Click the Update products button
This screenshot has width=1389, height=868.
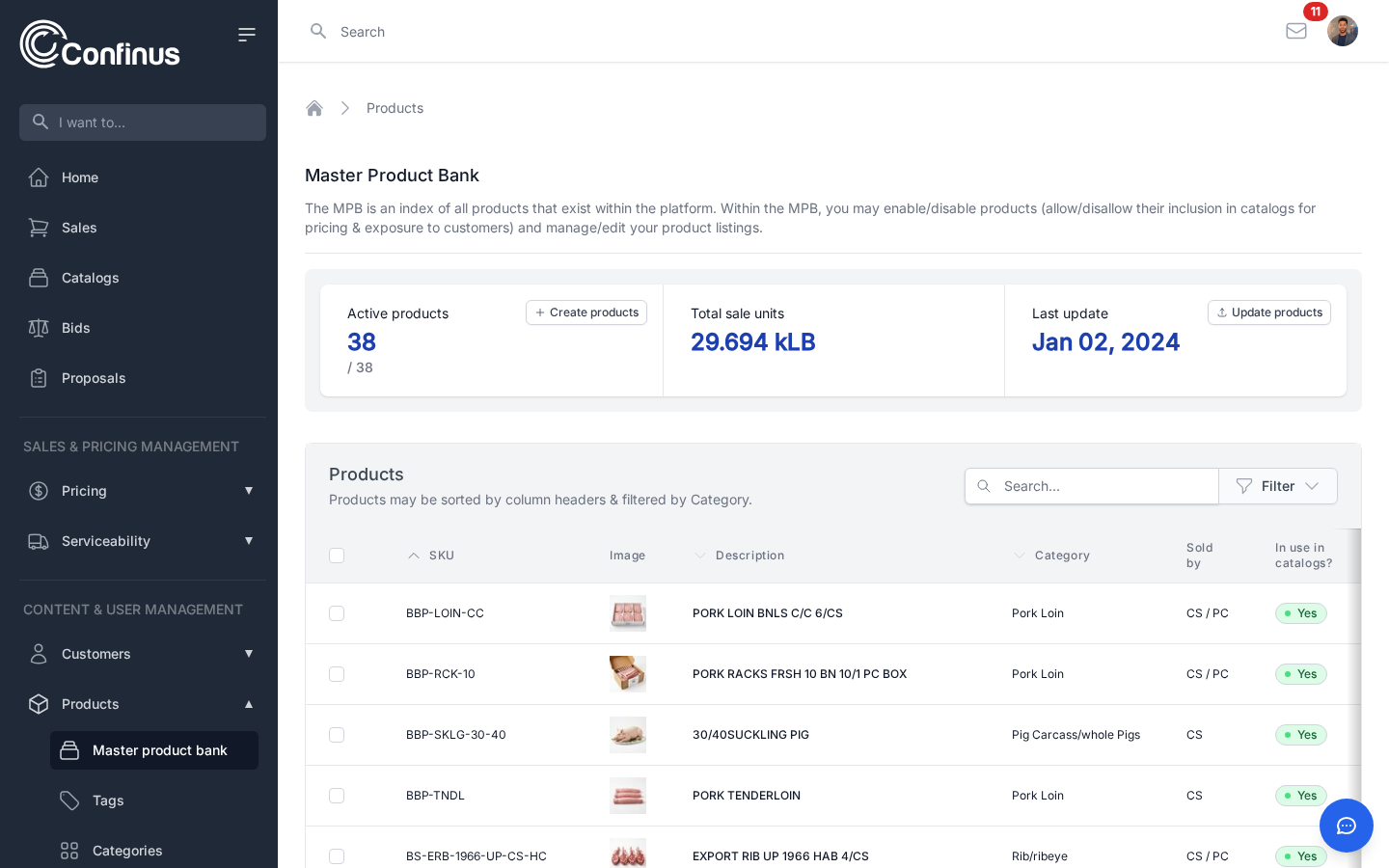click(1269, 312)
